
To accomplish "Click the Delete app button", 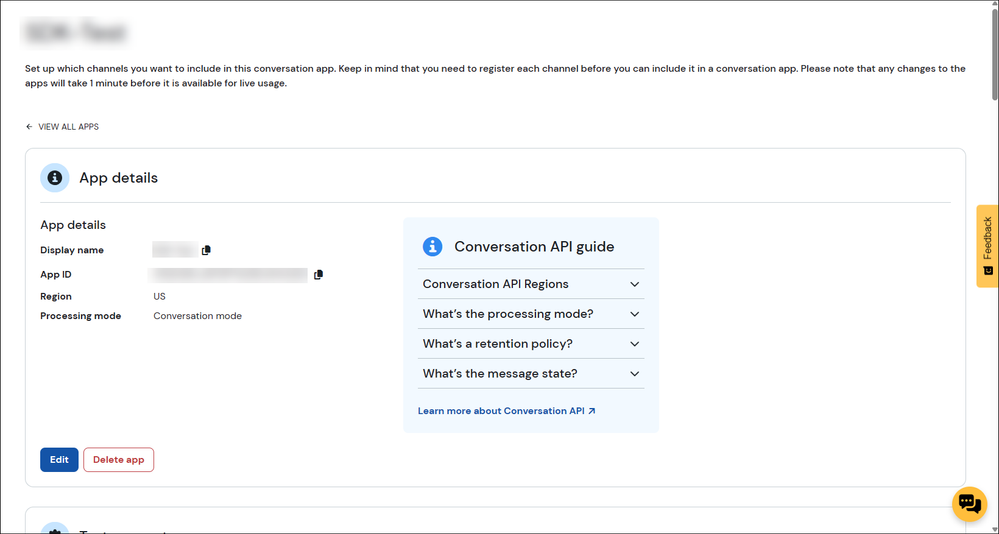I will click(118, 460).
